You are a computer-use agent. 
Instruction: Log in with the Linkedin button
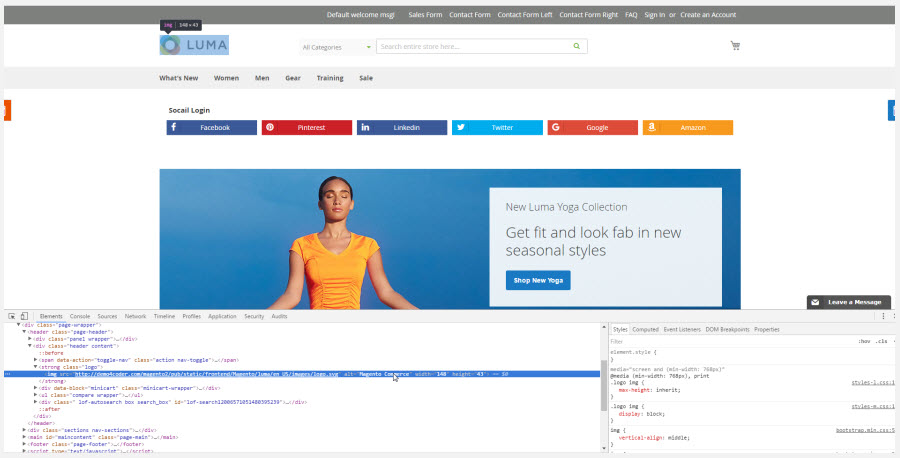402,127
